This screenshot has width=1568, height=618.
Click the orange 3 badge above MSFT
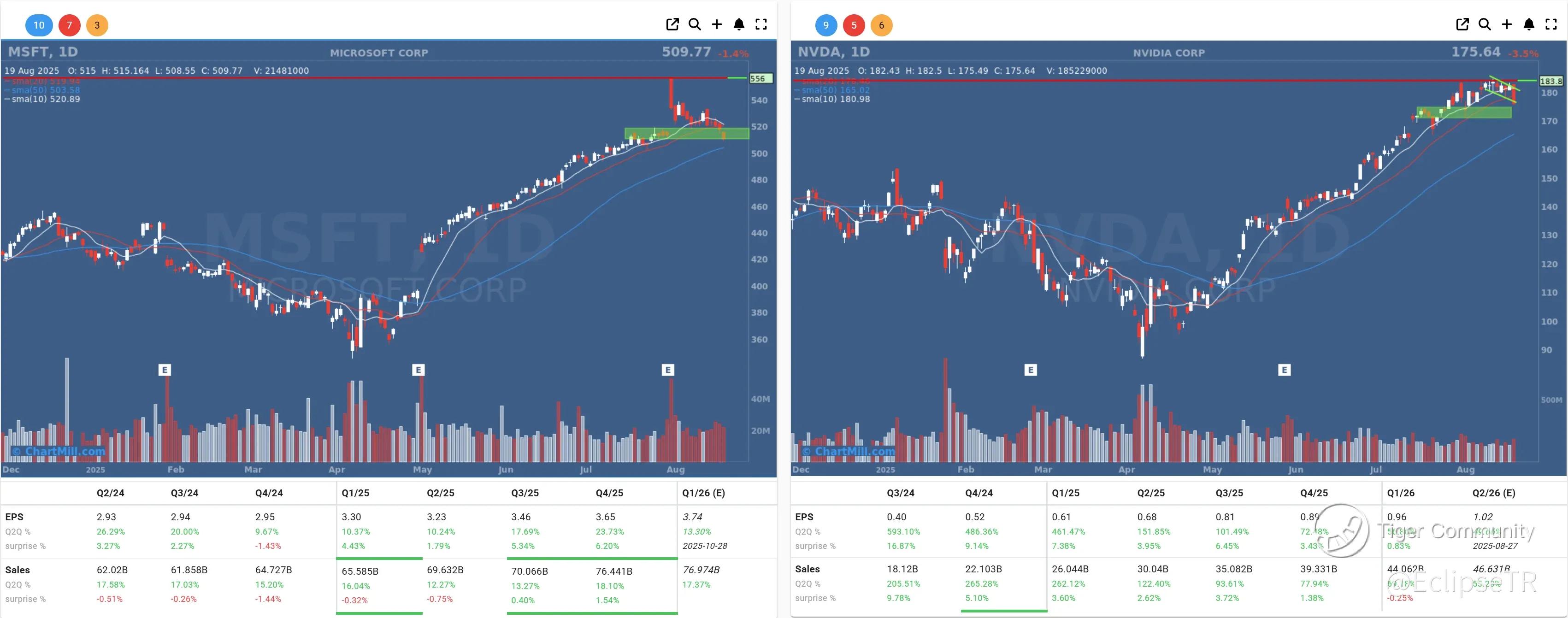97,25
